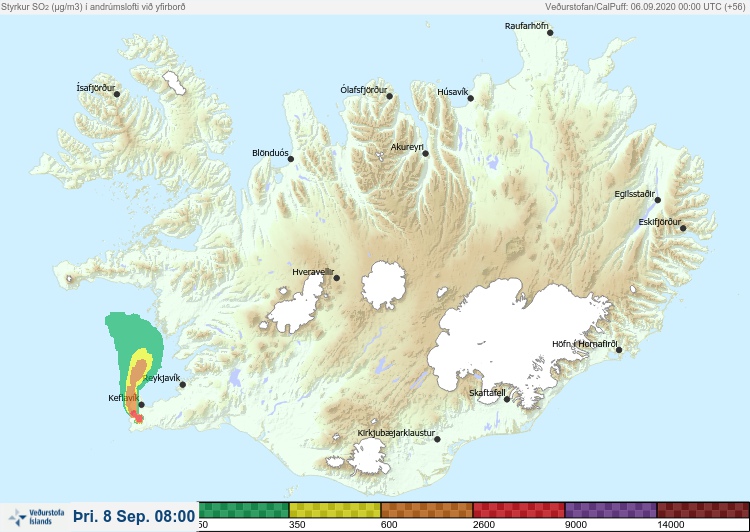Click the Höfn í Hornafirði label

pos(585,344)
